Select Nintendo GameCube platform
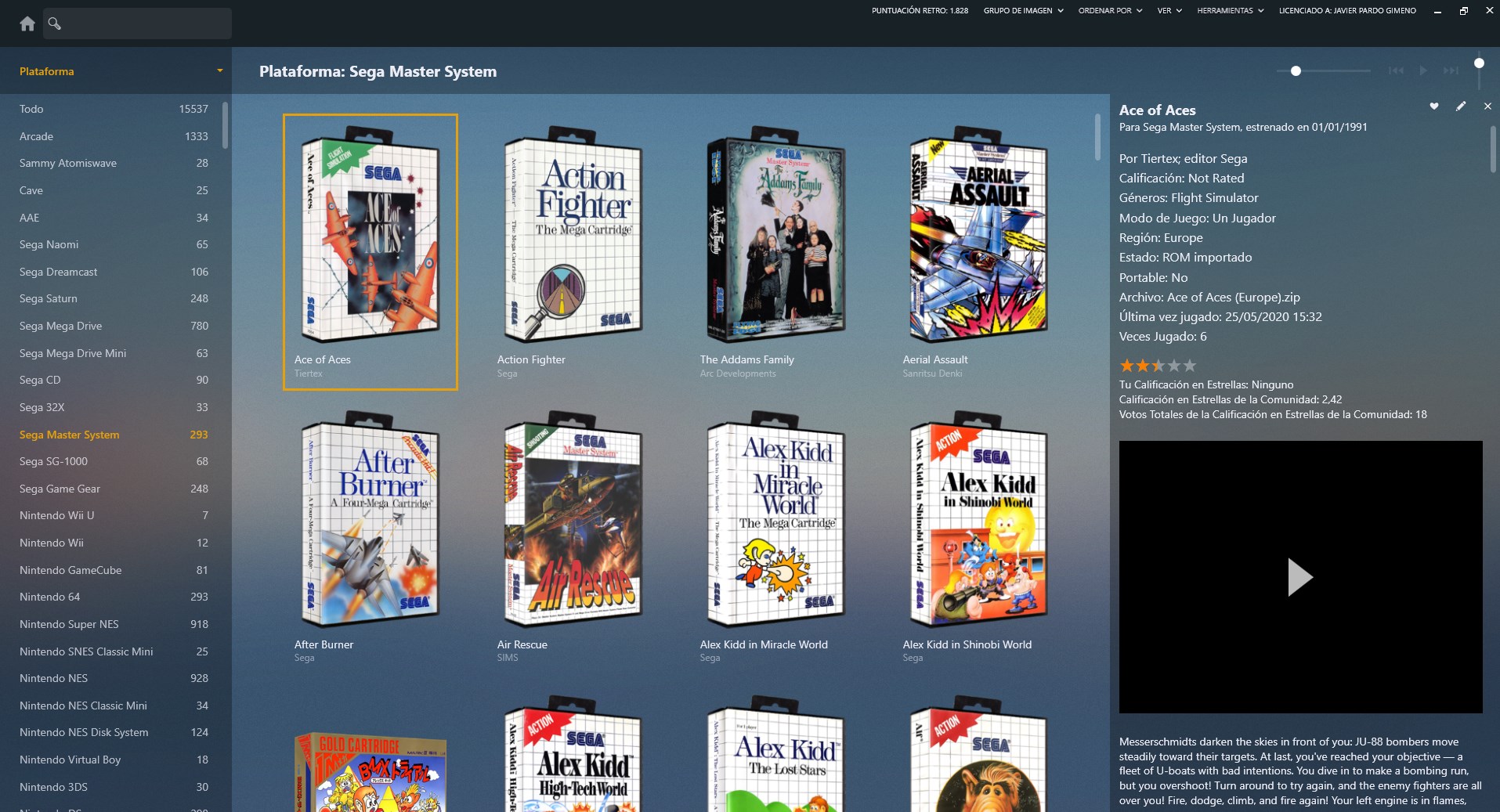 tap(114, 570)
